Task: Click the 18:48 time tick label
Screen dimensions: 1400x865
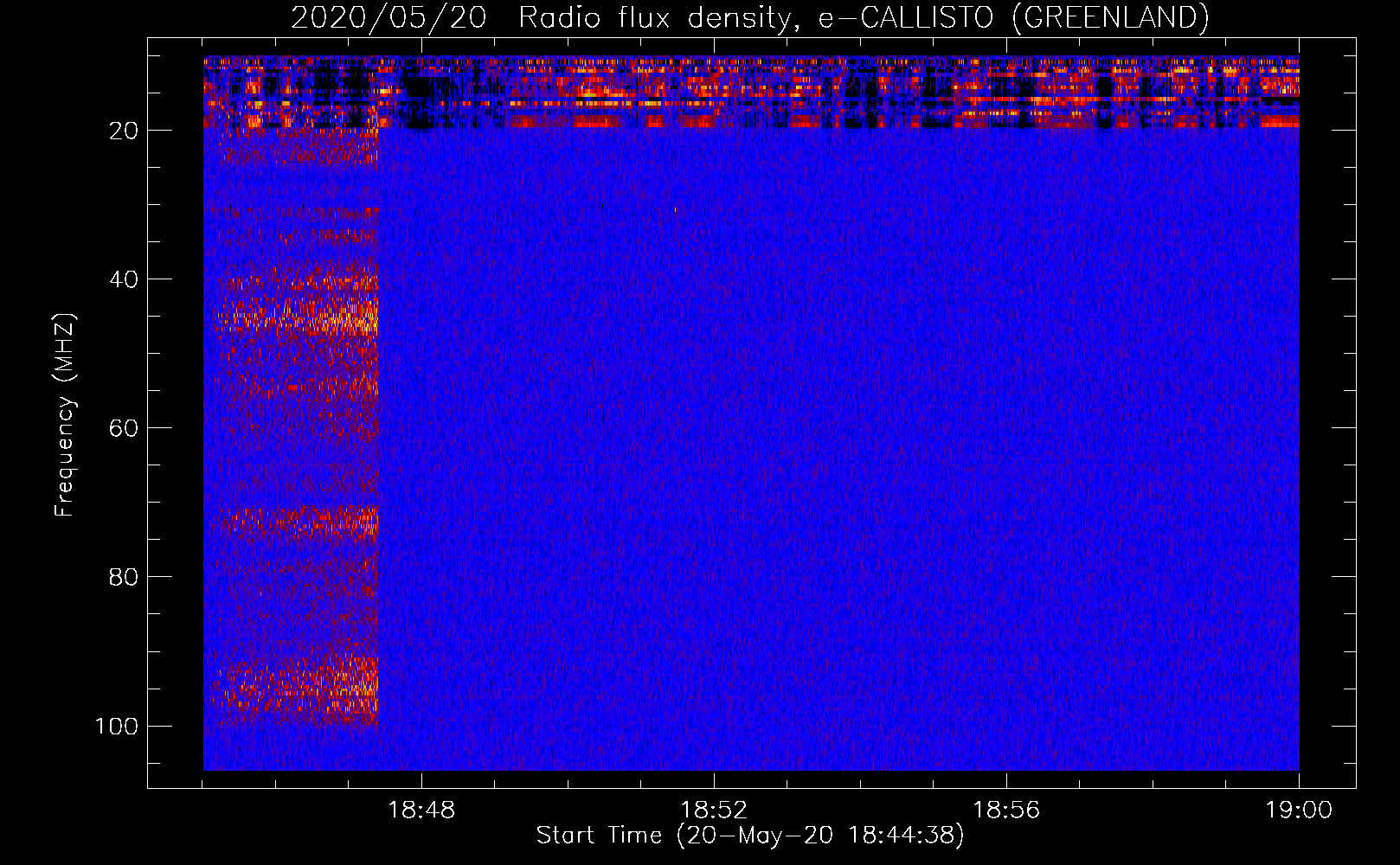Action: (421, 811)
